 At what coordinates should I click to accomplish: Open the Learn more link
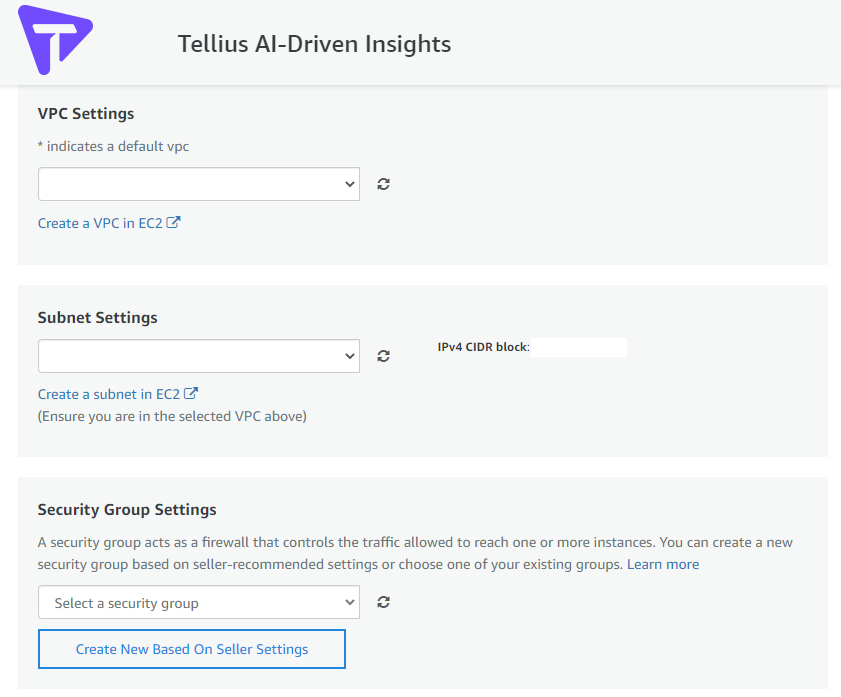click(663, 564)
